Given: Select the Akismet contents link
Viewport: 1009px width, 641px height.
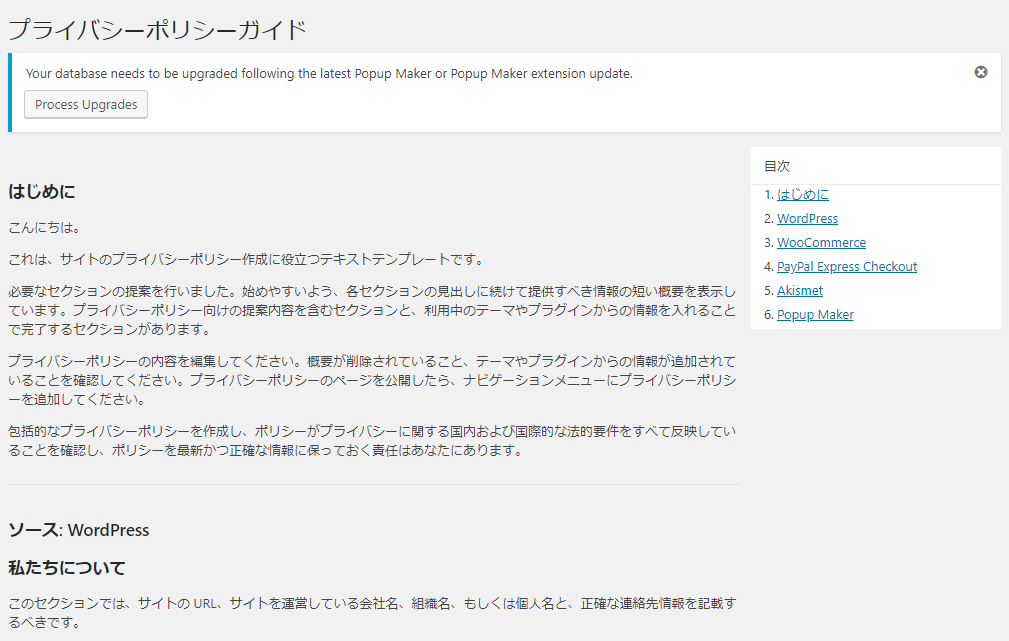Looking at the screenshot, I should 800,291.
